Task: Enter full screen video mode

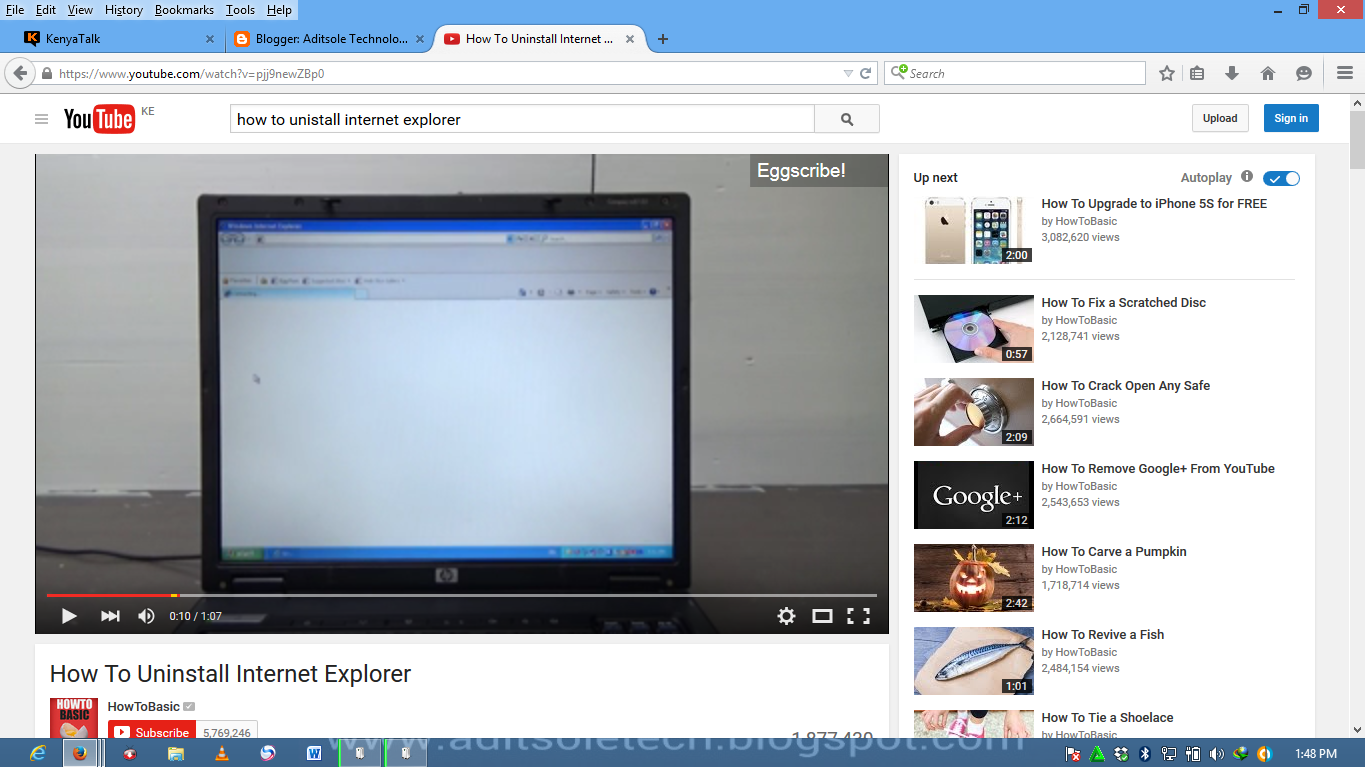Action: click(858, 616)
